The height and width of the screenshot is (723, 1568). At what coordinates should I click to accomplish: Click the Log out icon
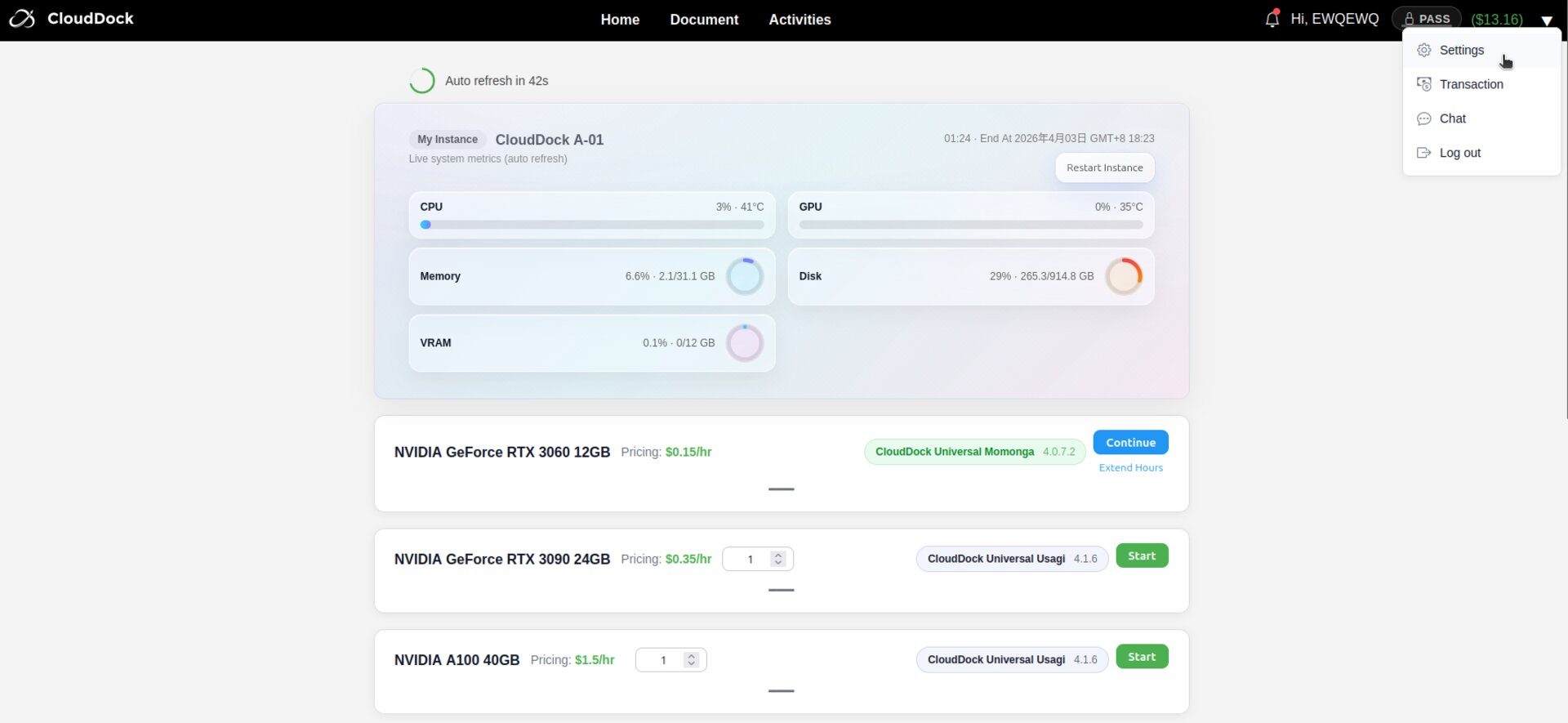[x=1423, y=154]
